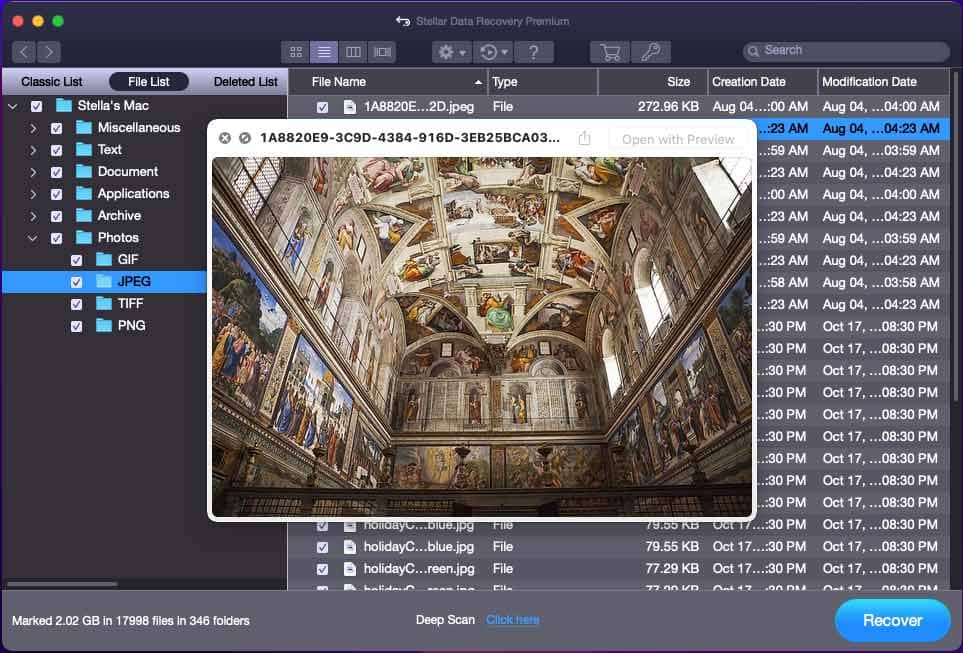
Task: Sort by the File Name column
Action: [388, 82]
